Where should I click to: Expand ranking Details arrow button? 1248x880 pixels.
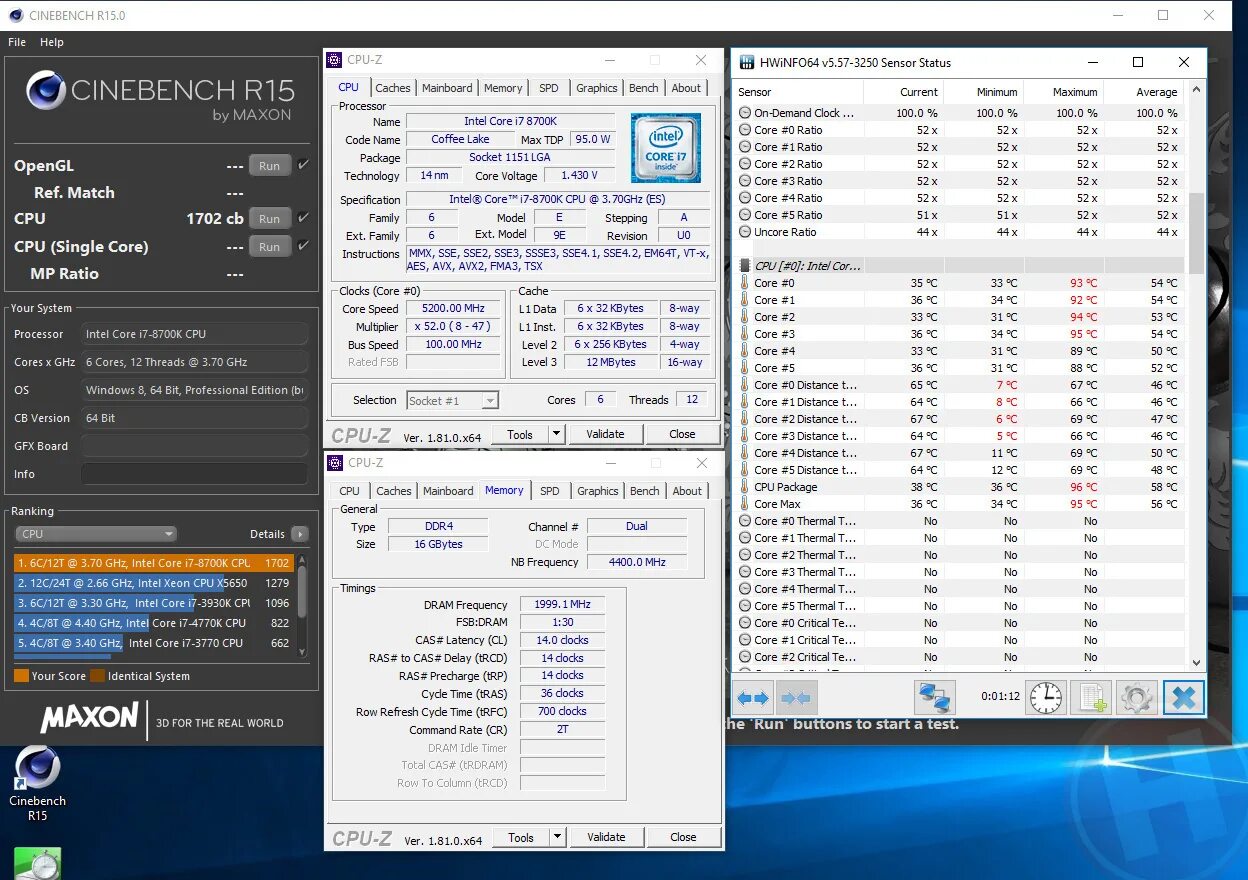pos(299,534)
